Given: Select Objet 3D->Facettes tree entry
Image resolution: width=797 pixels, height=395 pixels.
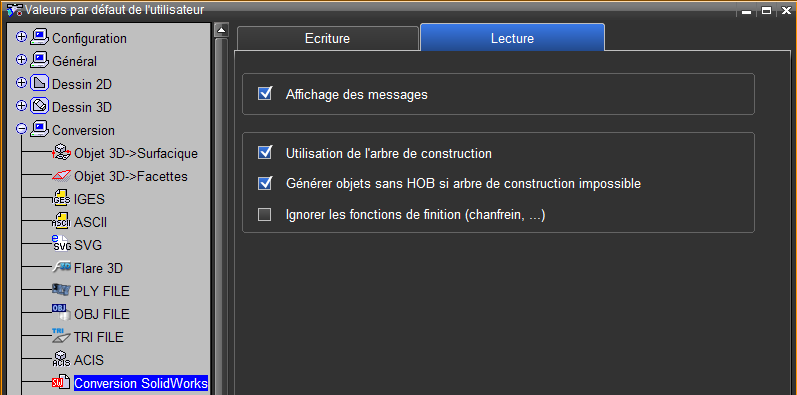Looking at the screenshot, I should pos(131,176).
